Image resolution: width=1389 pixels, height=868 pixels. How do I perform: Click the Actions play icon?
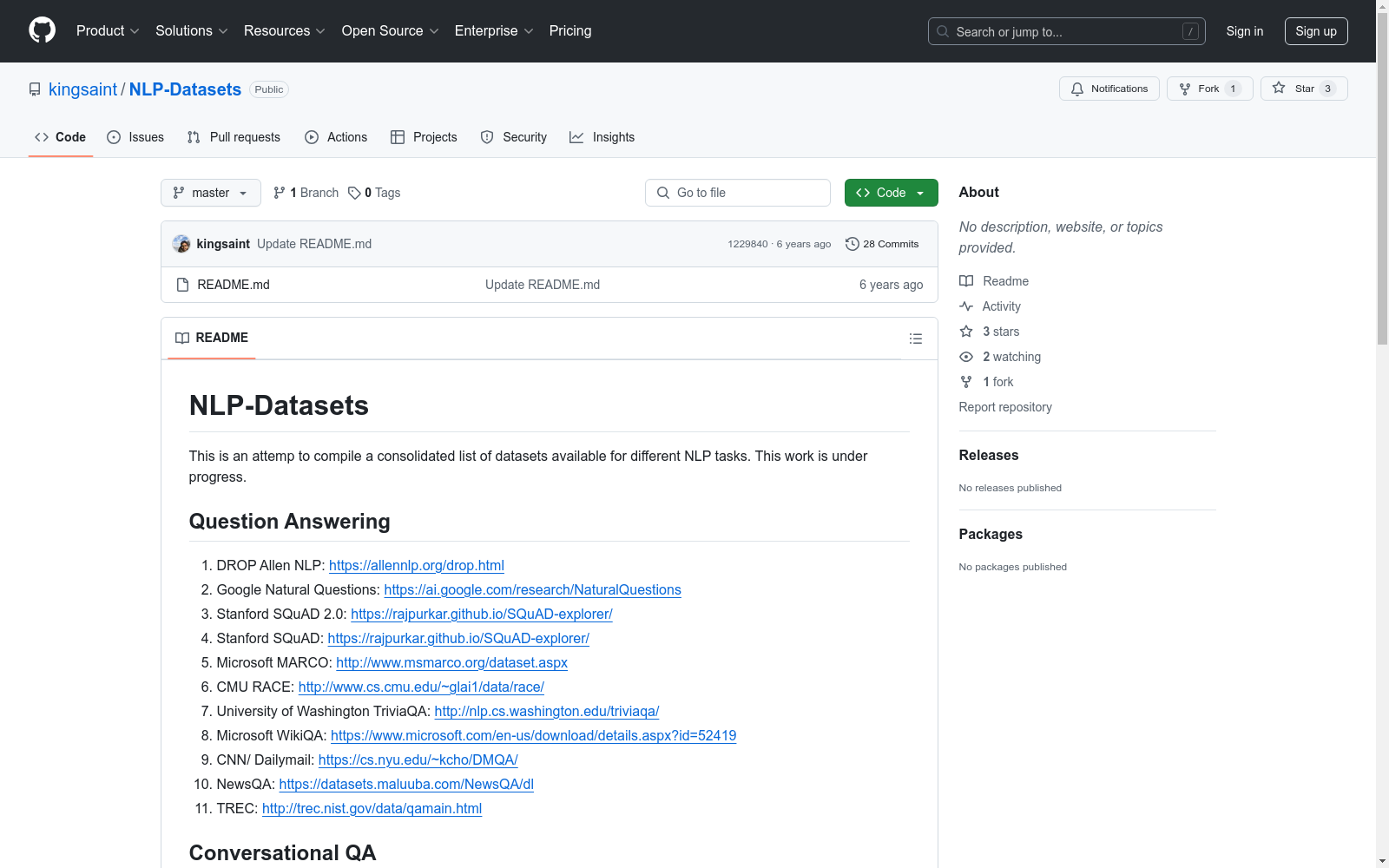(x=312, y=137)
